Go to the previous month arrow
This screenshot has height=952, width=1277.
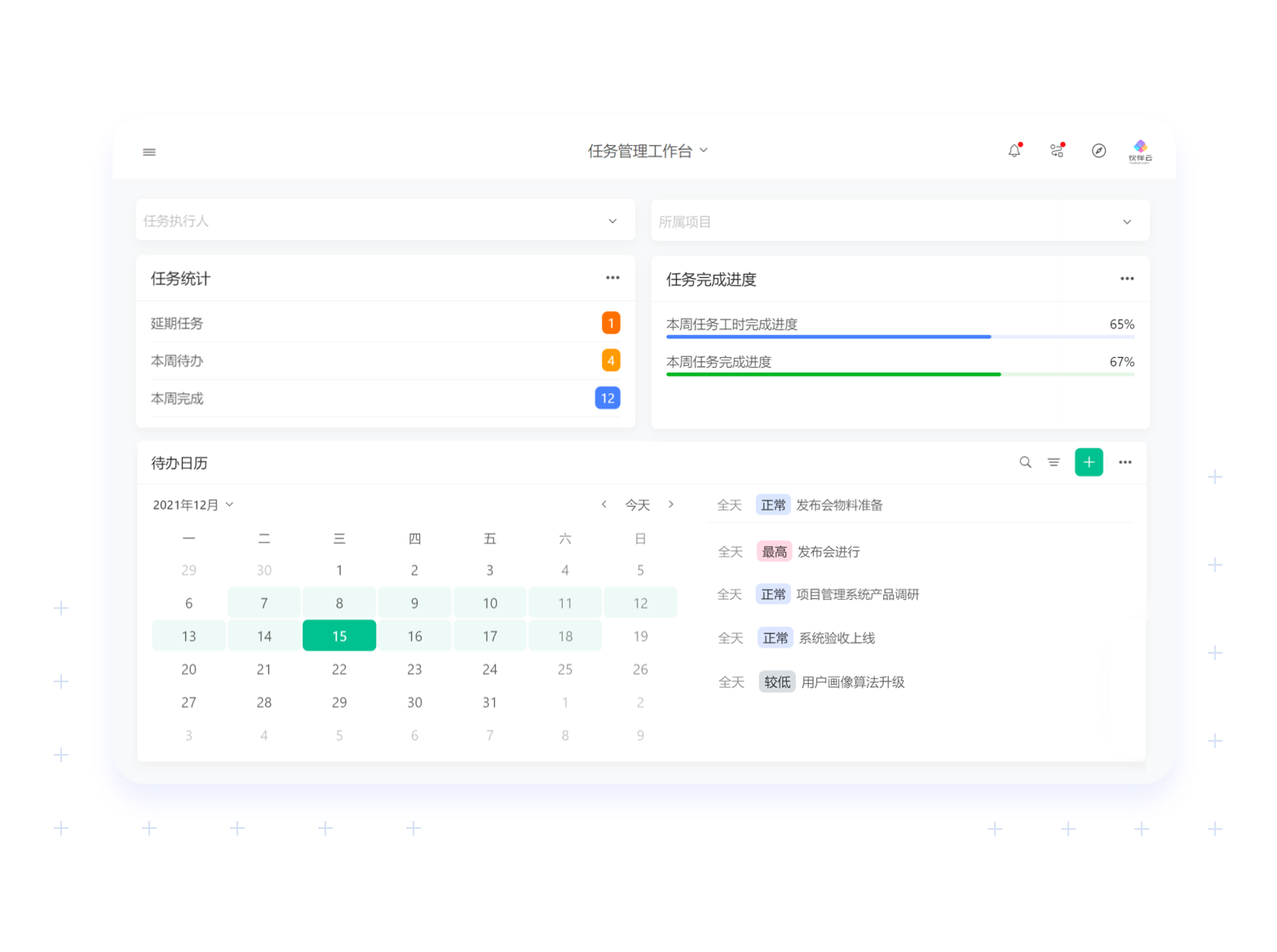coord(604,505)
